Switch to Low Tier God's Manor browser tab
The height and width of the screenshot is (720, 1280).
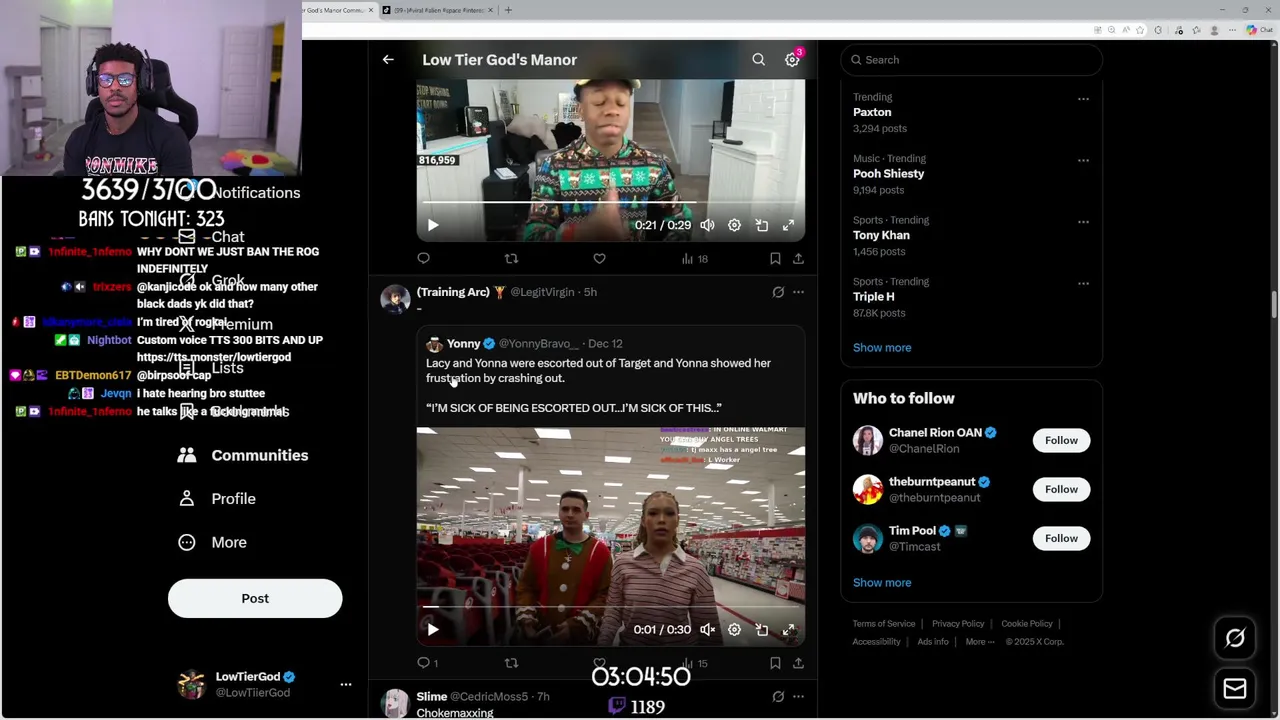pos(338,10)
